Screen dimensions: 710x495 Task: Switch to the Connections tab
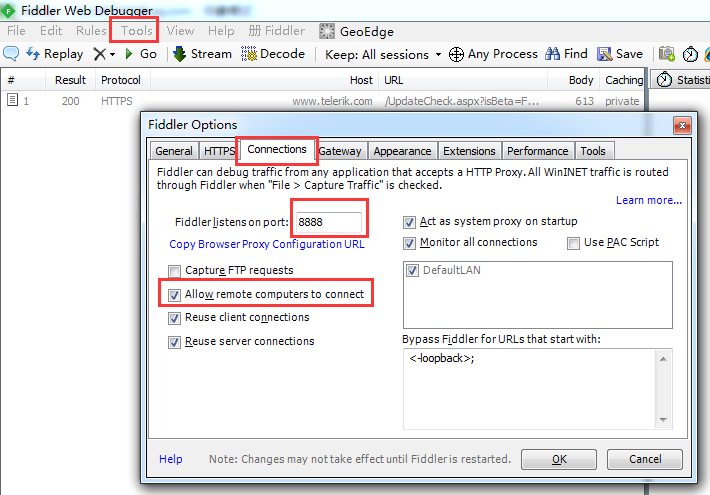[x=277, y=149]
